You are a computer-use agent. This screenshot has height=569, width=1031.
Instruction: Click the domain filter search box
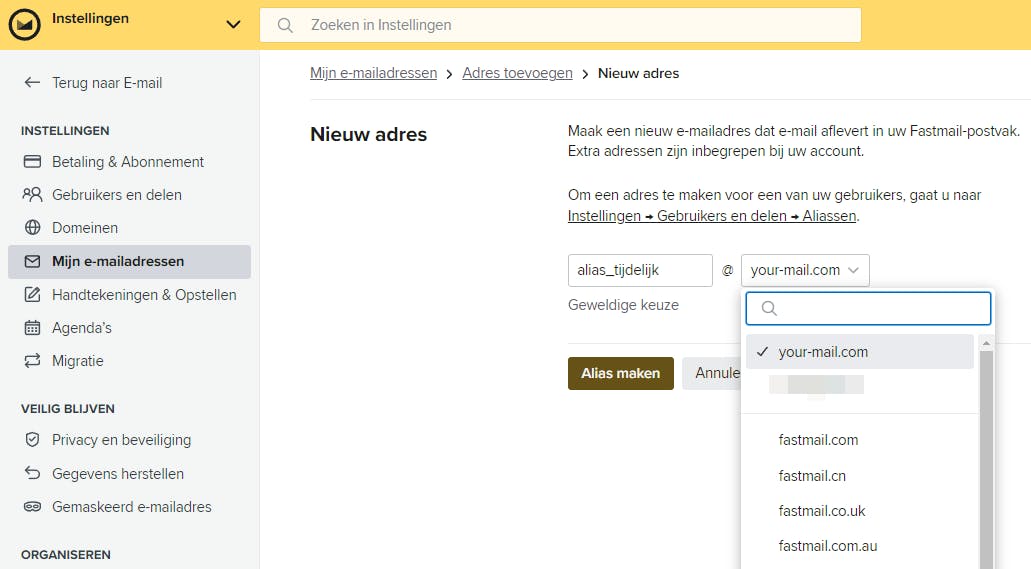[868, 309]
